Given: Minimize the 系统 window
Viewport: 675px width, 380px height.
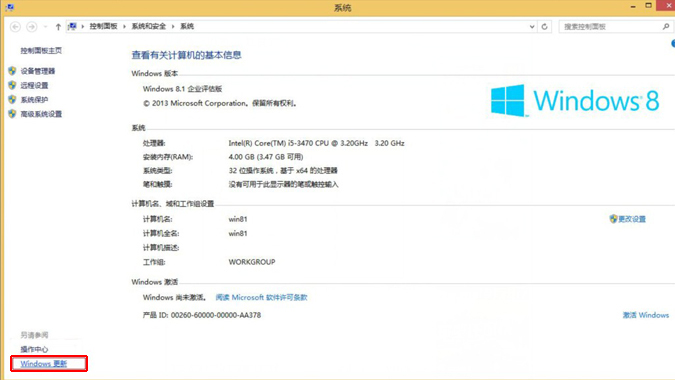Looking at the screenshot, I should 633,6.
